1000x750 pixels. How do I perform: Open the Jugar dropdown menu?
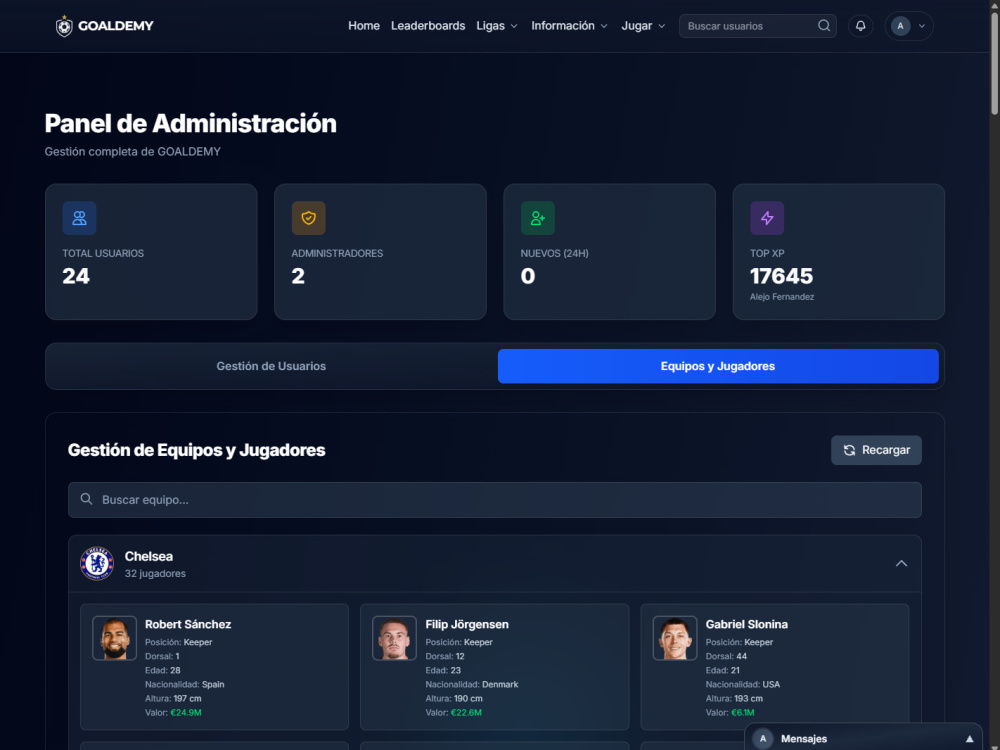643,26
